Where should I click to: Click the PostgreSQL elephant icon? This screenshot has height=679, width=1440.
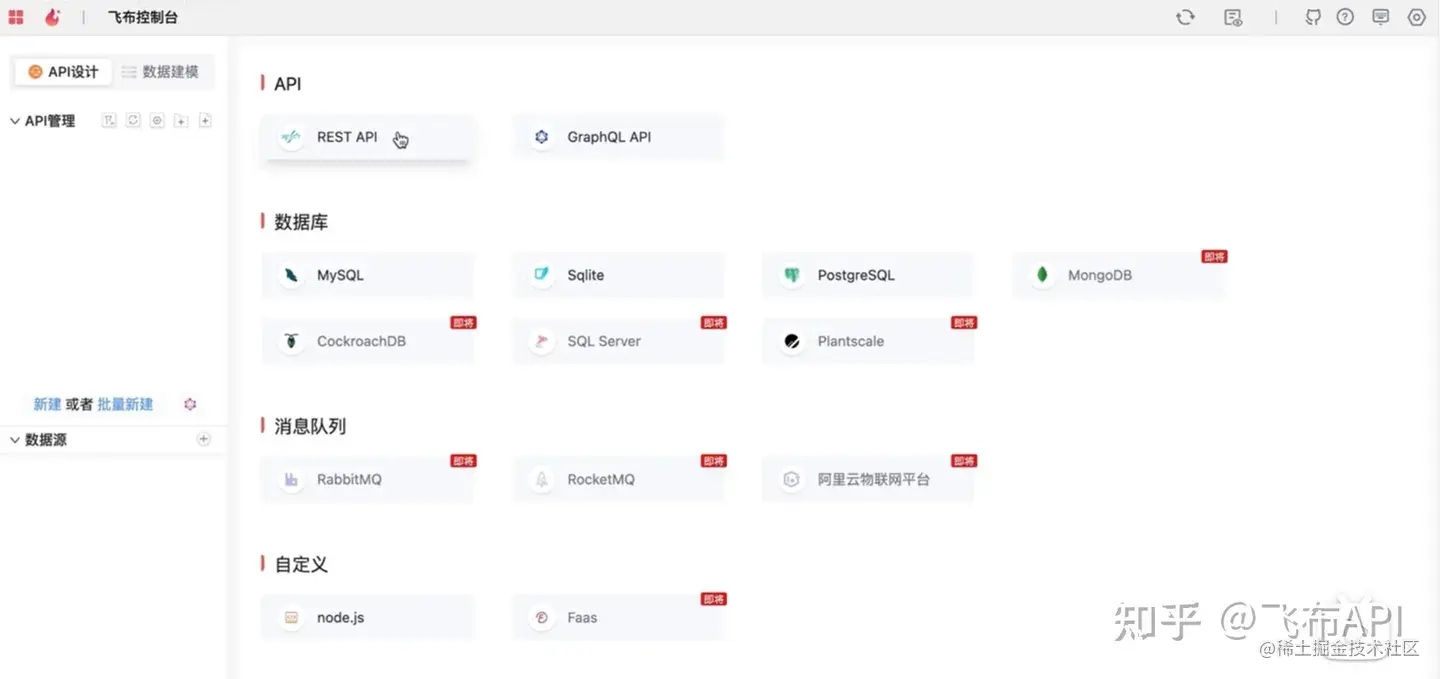coord(792,275)
